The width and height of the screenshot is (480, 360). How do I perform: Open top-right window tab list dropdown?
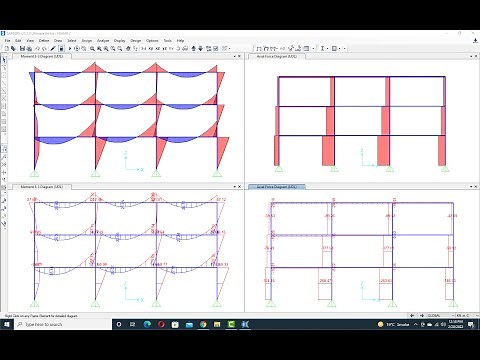click(471, 56)
